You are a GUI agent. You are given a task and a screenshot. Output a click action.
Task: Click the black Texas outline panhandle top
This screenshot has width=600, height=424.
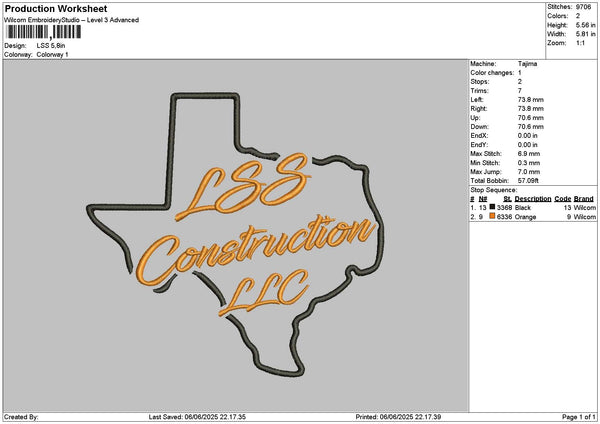tap(205, 95)
